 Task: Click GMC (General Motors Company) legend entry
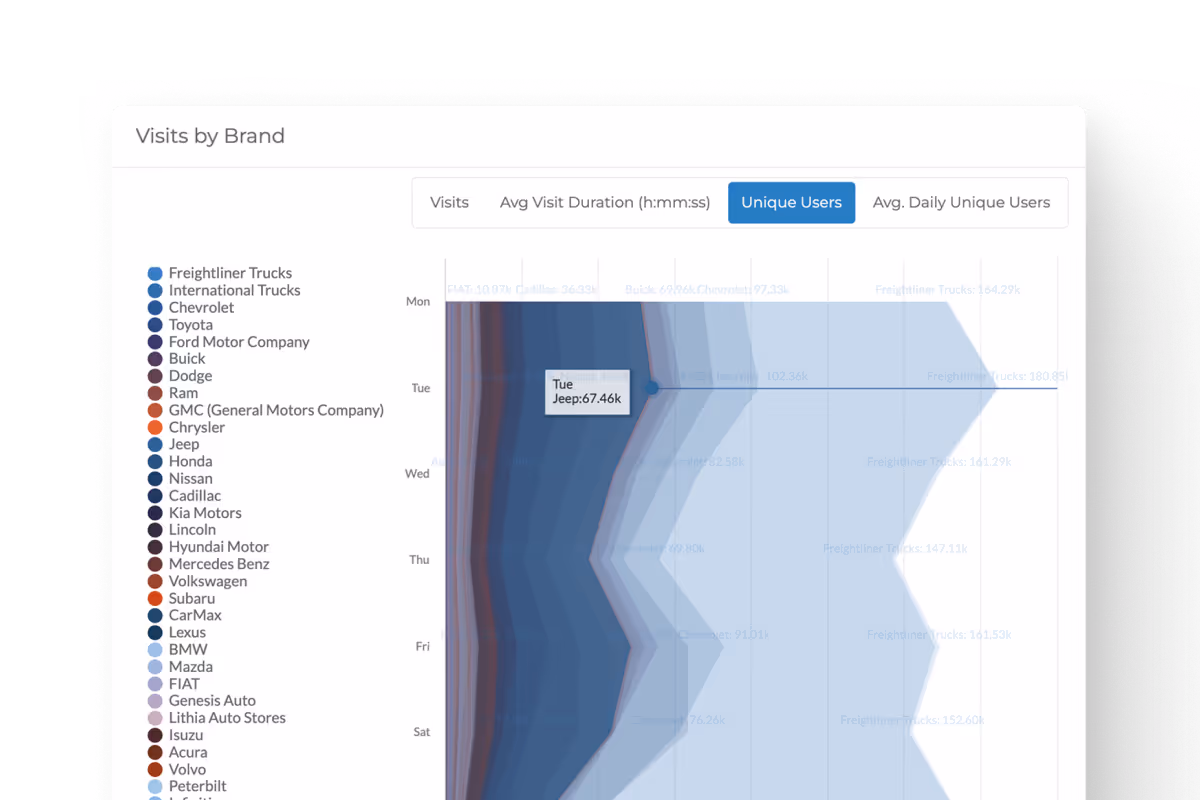pos(266,410)
